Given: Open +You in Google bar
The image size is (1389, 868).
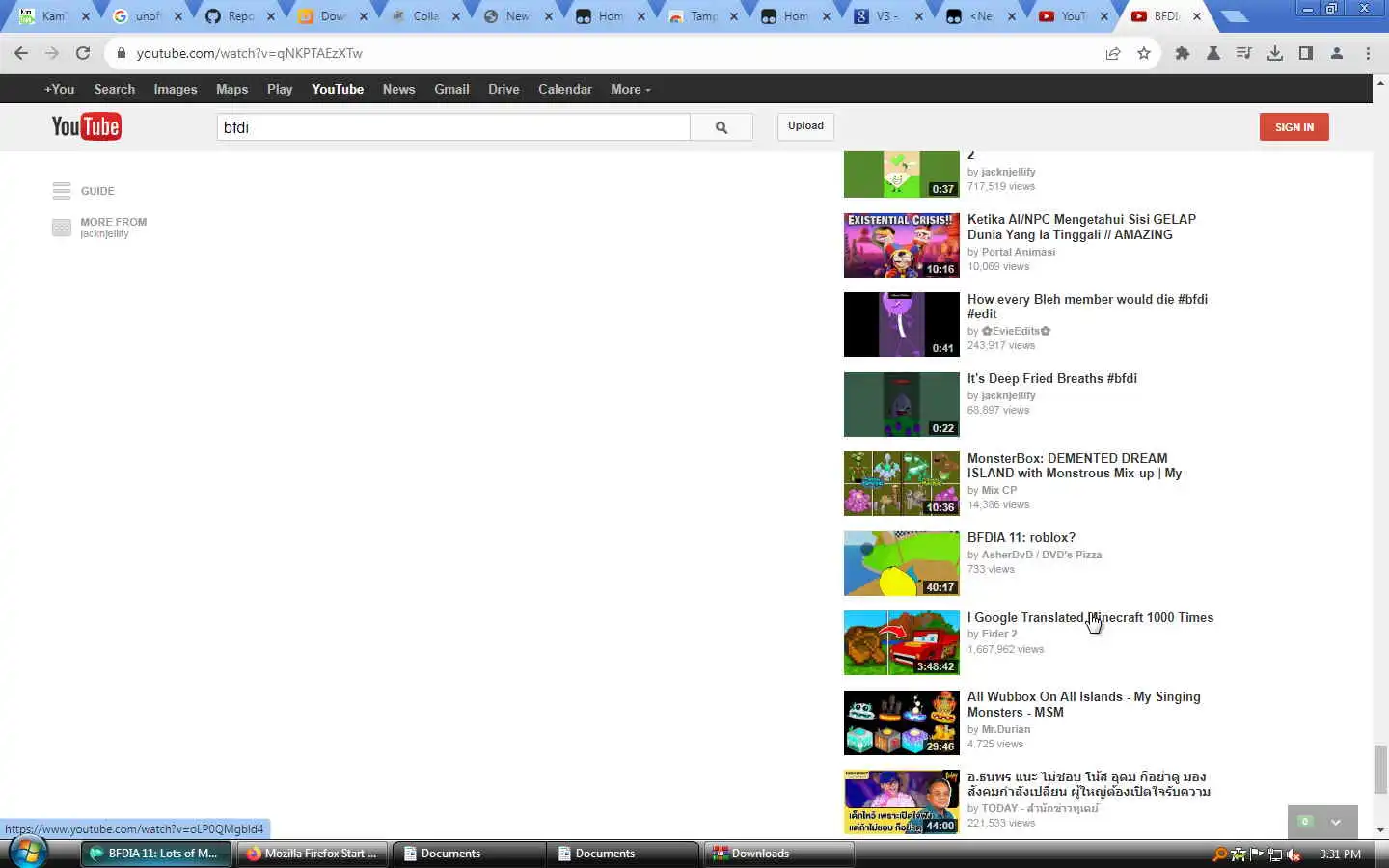Looking at the screenshot, I should click(59, 89).
